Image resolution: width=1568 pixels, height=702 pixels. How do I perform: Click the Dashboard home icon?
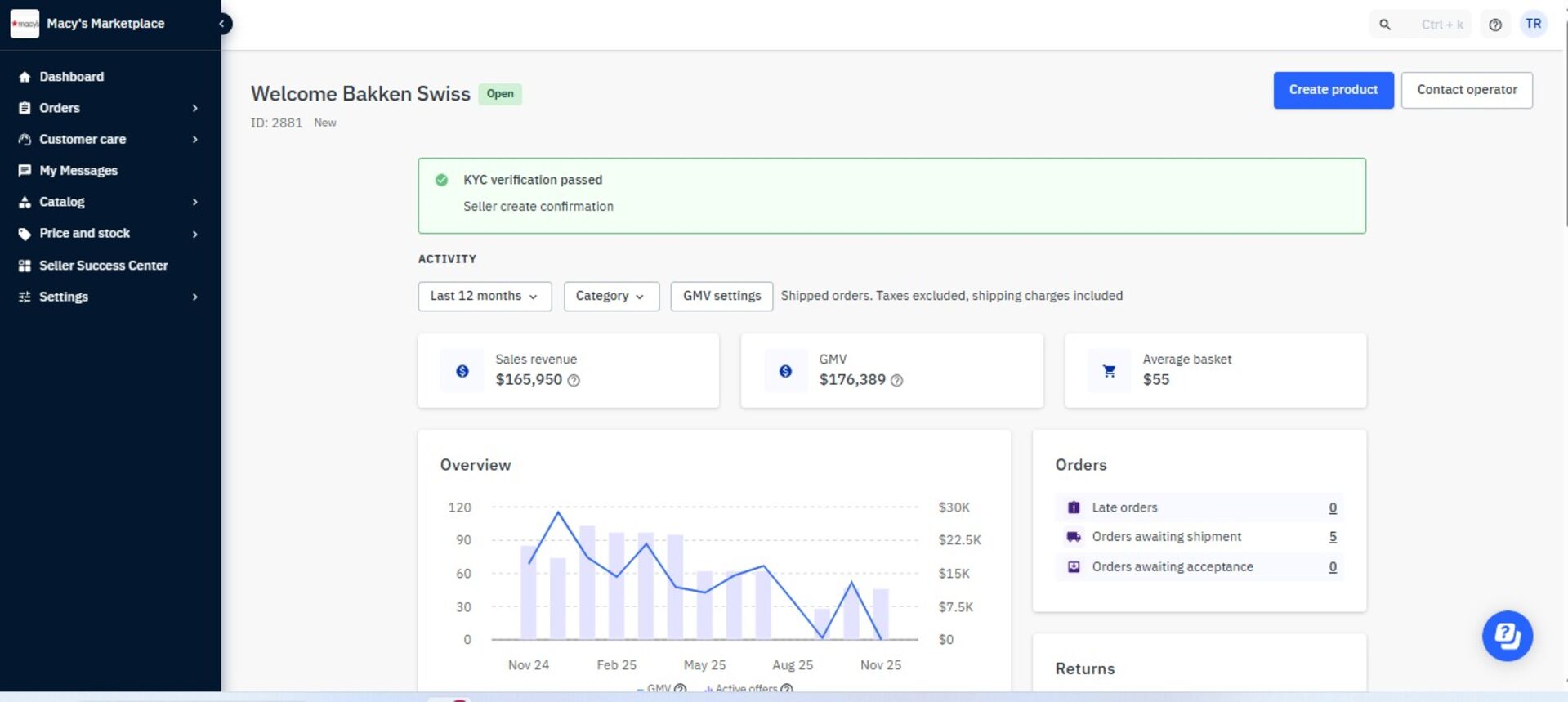25,77
